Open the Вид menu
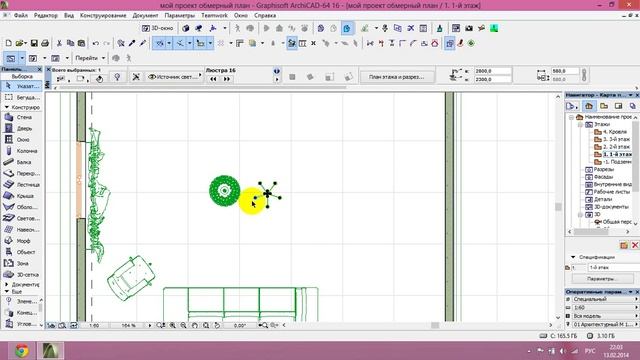This screenshot has width=640, height=360. coord(69,16)
